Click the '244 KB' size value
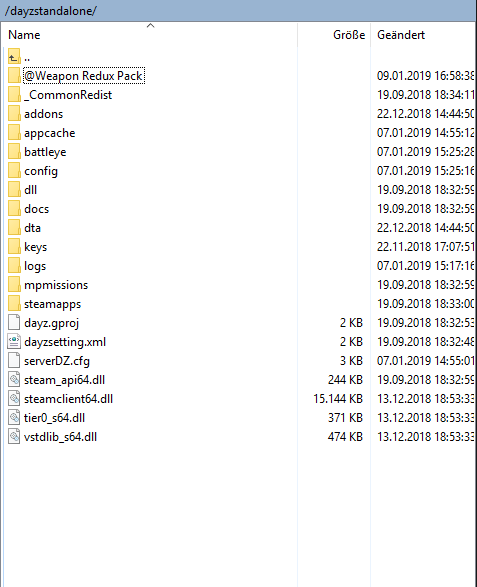This screenshot has width=477, height=587. click(345, 380)
